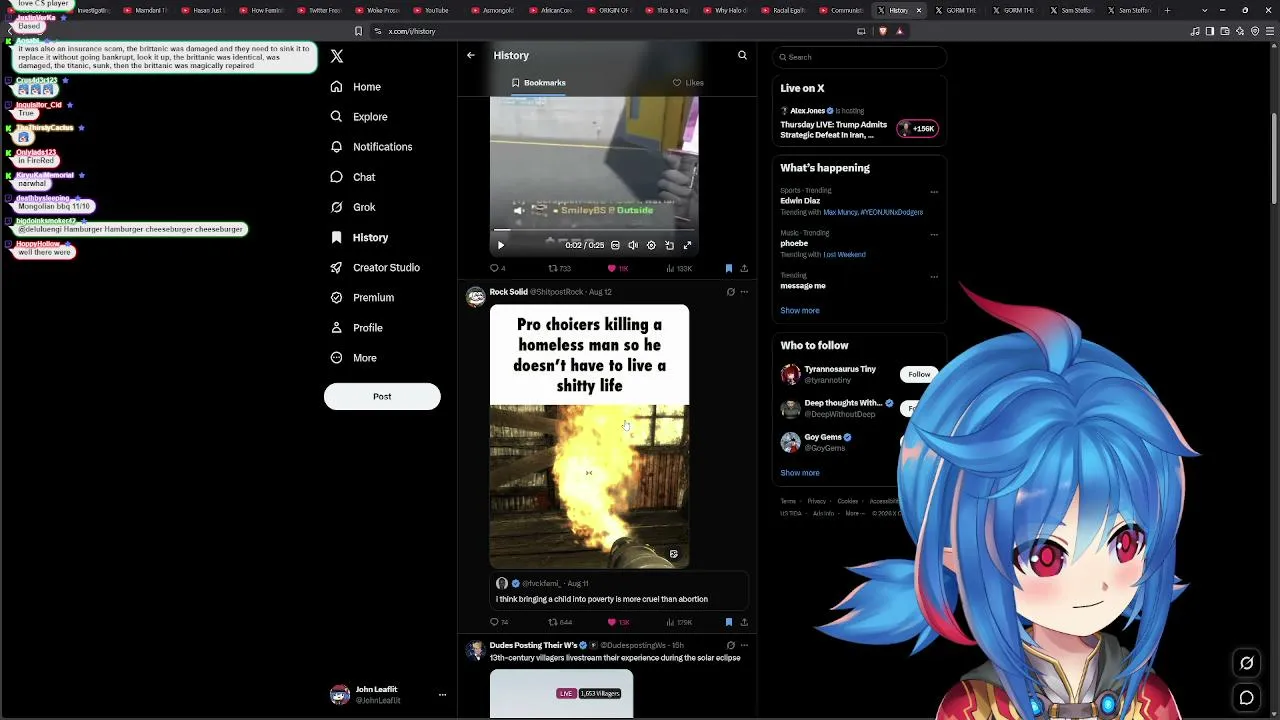The image size is (1280, 720).
Task: Share the video post
Action: 744,268
